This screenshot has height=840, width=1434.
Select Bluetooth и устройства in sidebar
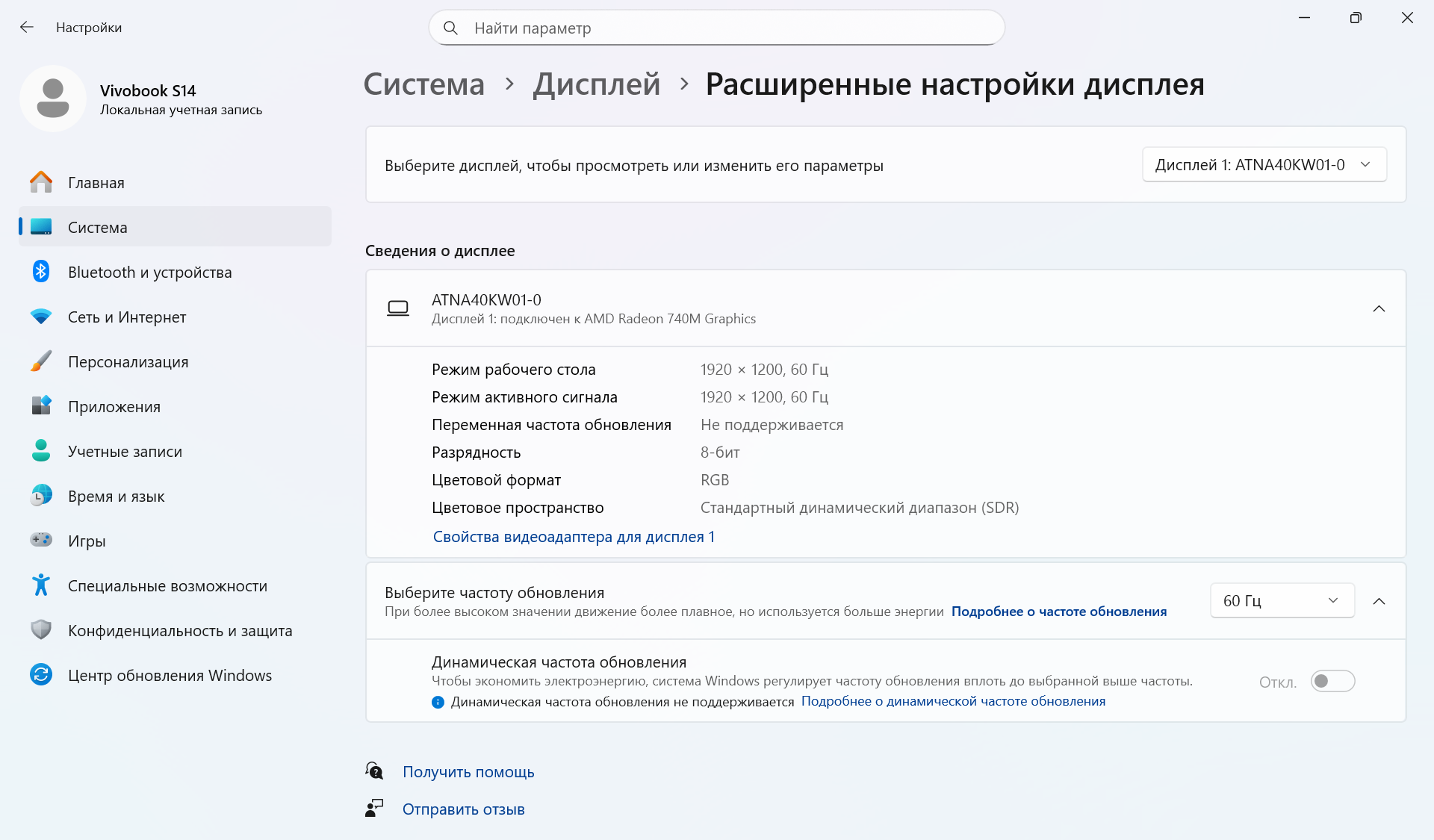coord(175,272)
